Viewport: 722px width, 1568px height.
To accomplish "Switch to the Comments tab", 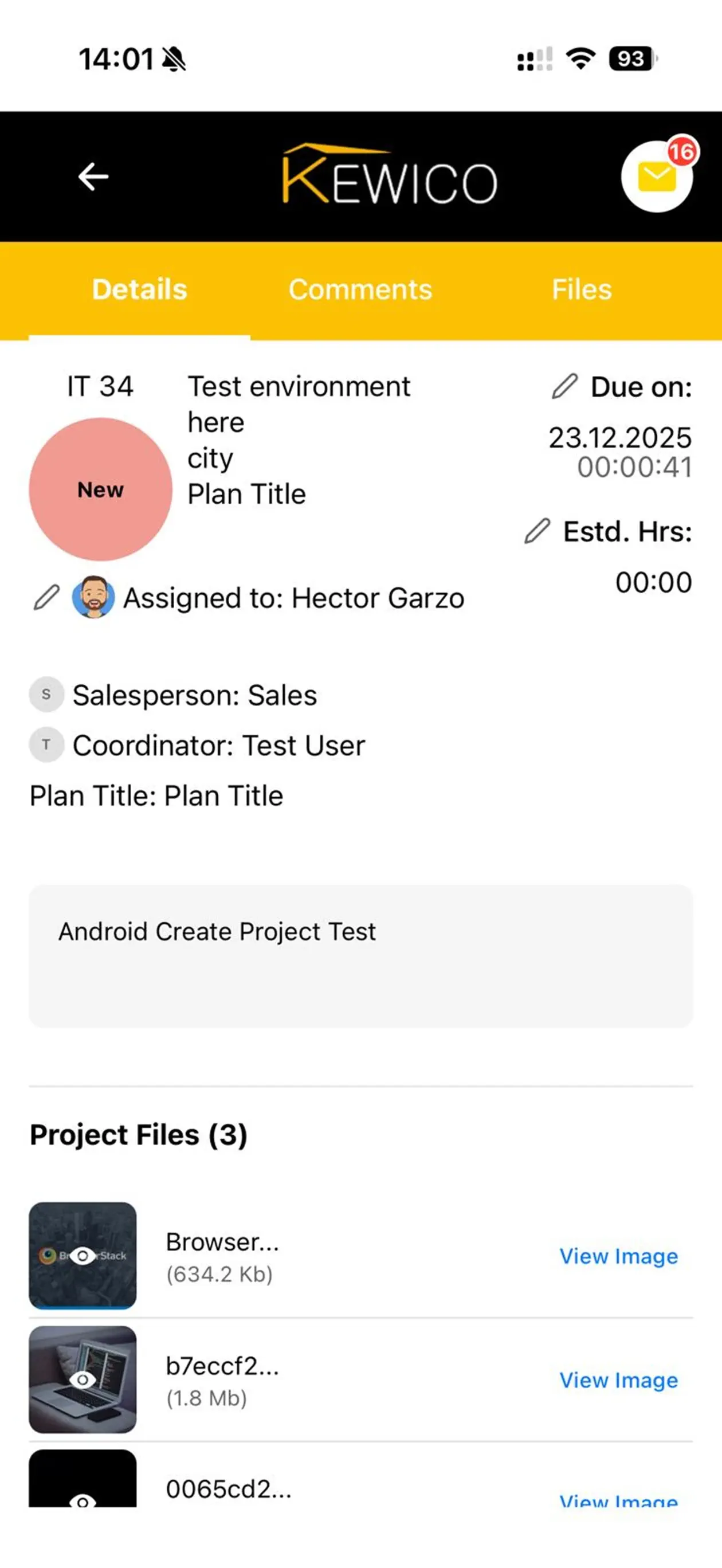I will tap(360, 290).
